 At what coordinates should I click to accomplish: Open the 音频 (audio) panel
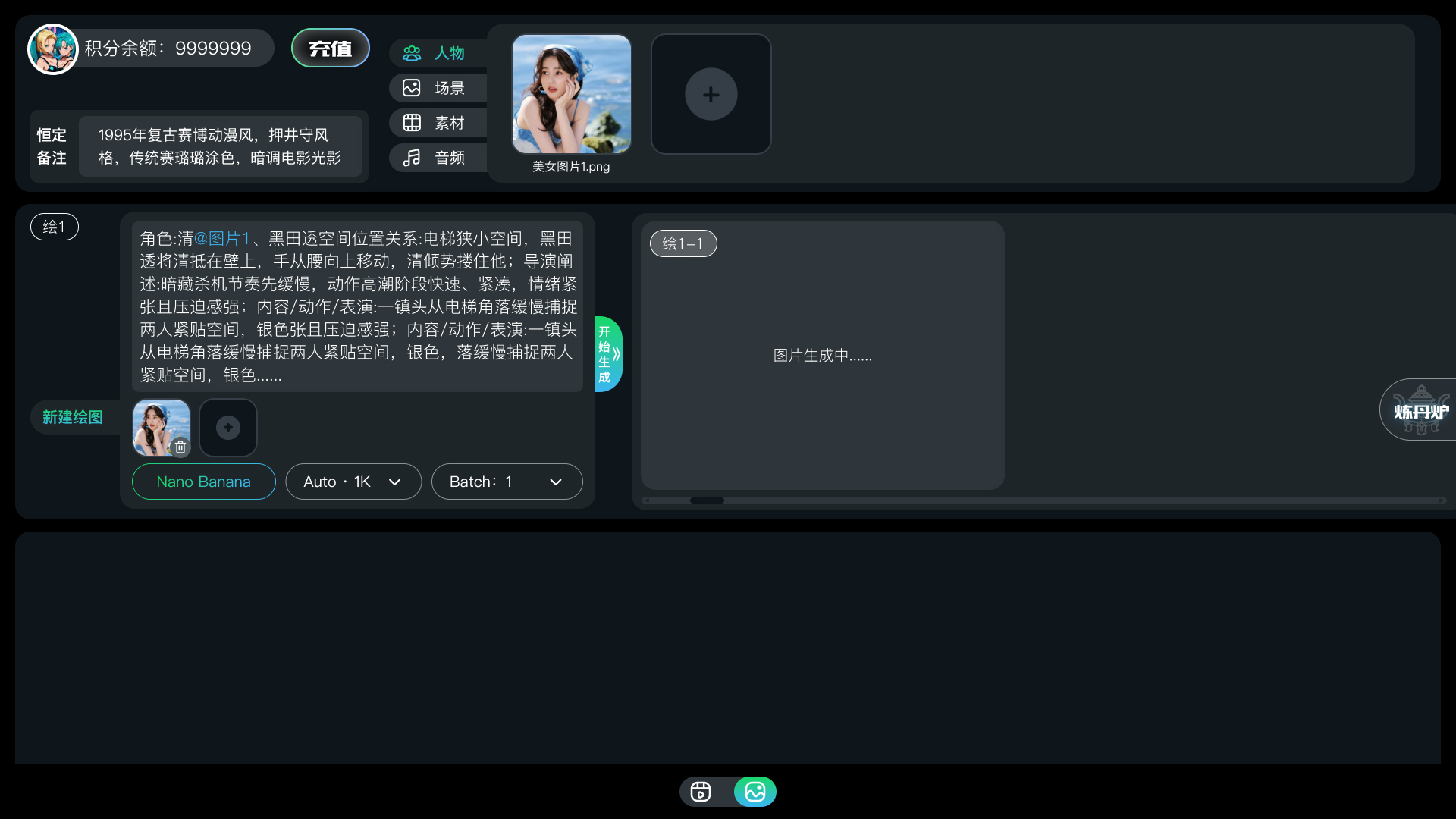coord(412,158)
